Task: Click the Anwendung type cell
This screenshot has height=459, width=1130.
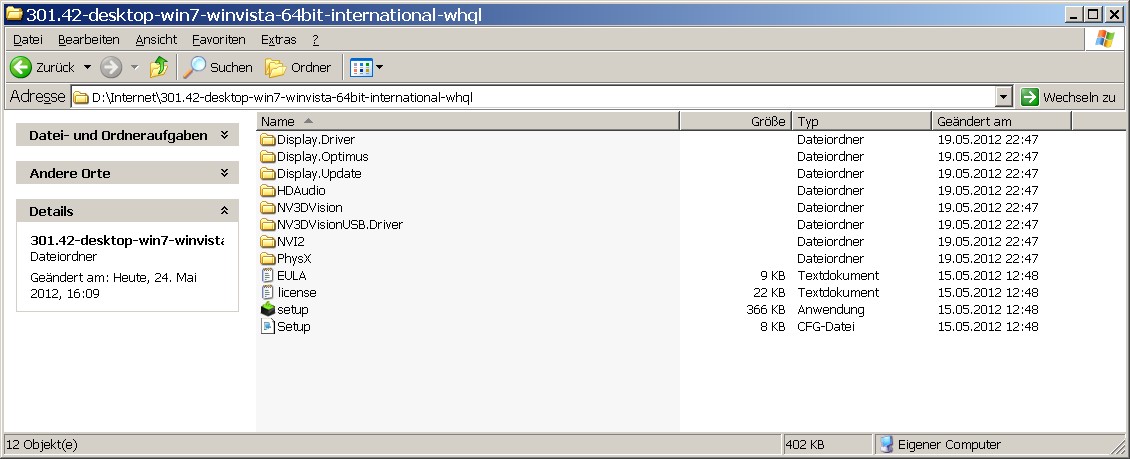Action: point(831,310)
